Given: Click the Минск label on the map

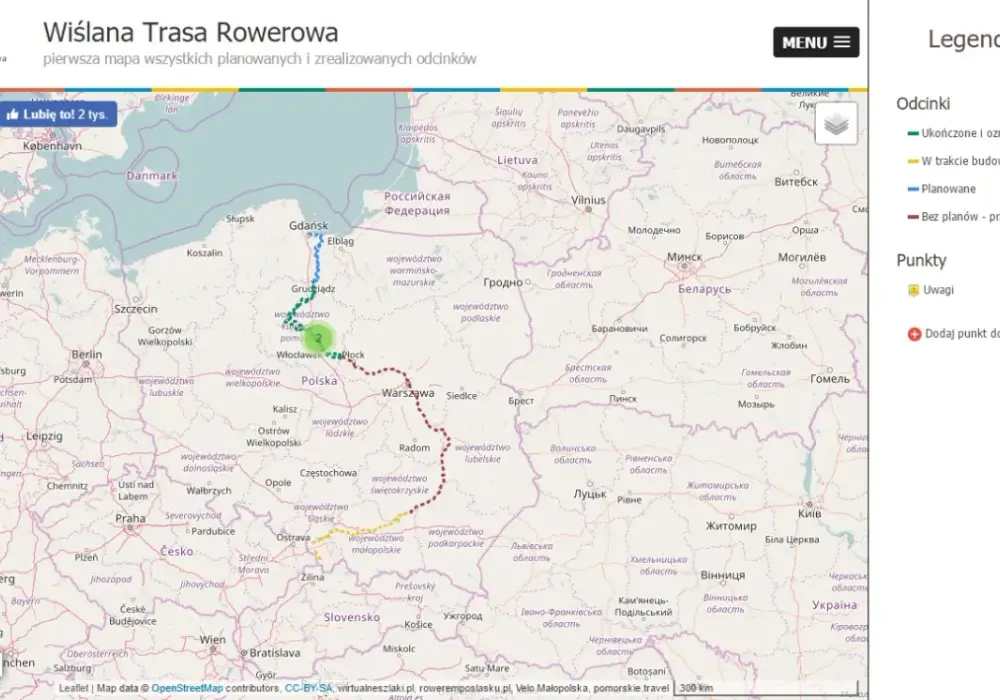Looking at the screenshot, I should 684,256.
